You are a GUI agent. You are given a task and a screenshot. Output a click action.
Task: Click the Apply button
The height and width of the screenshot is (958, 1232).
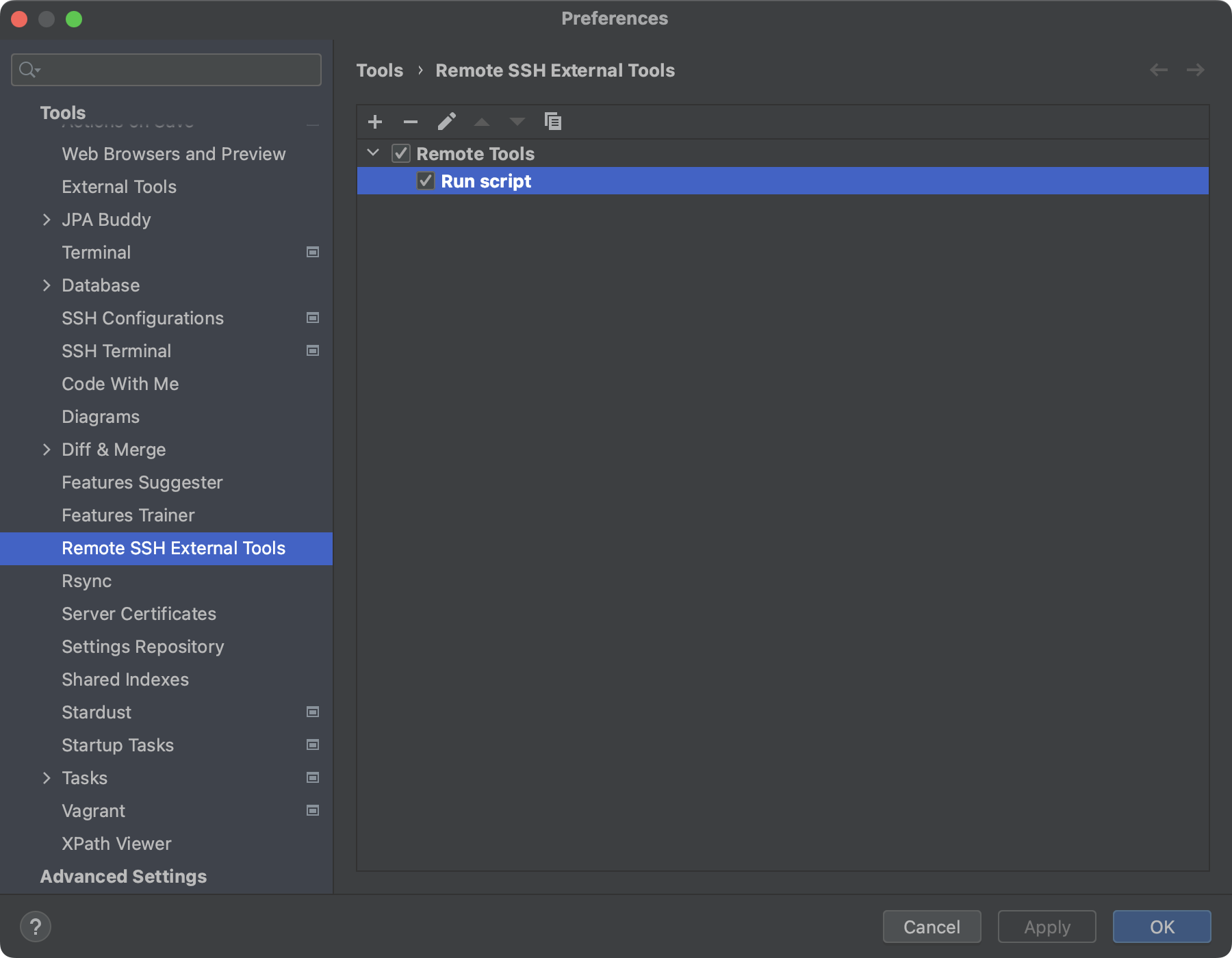click(1046, 927)
